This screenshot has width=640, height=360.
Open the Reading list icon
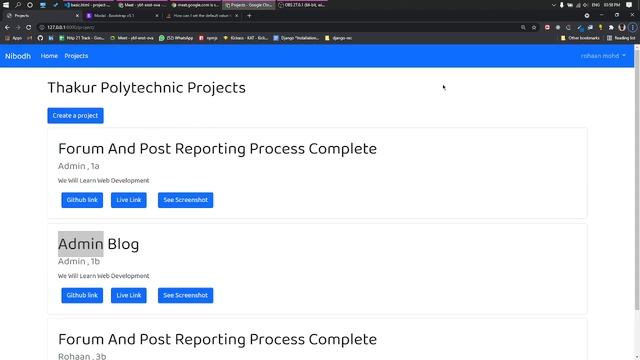(621, 38)
